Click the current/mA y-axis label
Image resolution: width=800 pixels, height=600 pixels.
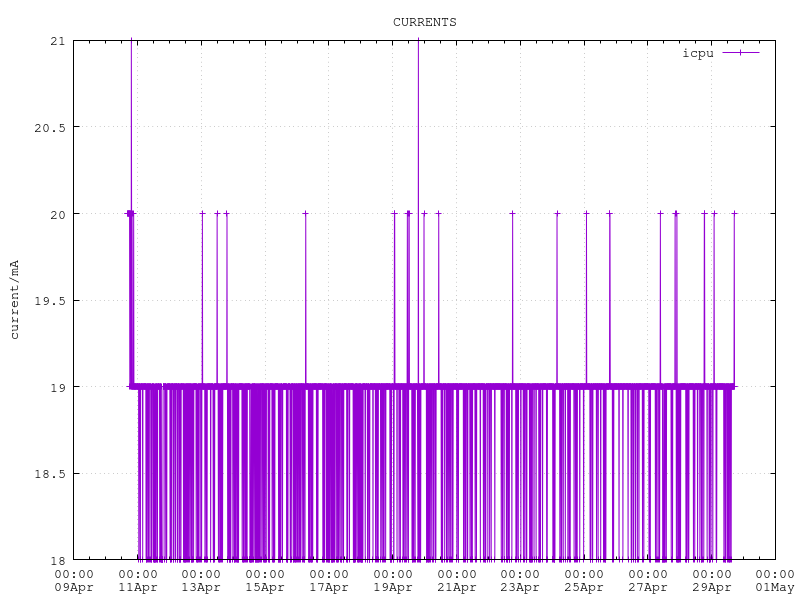[15, 299]
